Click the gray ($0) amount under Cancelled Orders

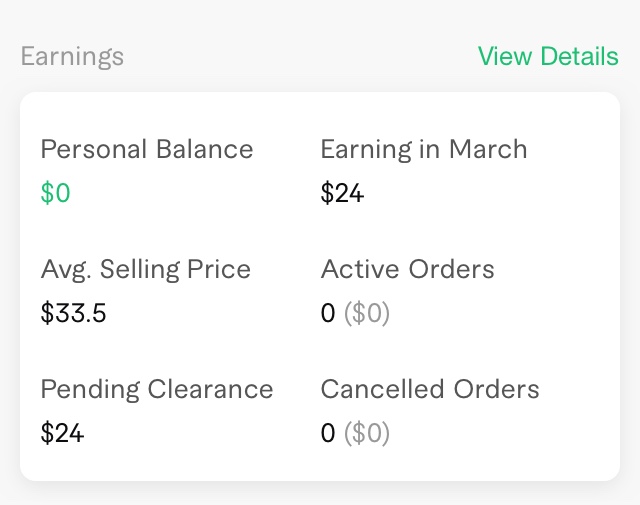(x=367, y=434)
